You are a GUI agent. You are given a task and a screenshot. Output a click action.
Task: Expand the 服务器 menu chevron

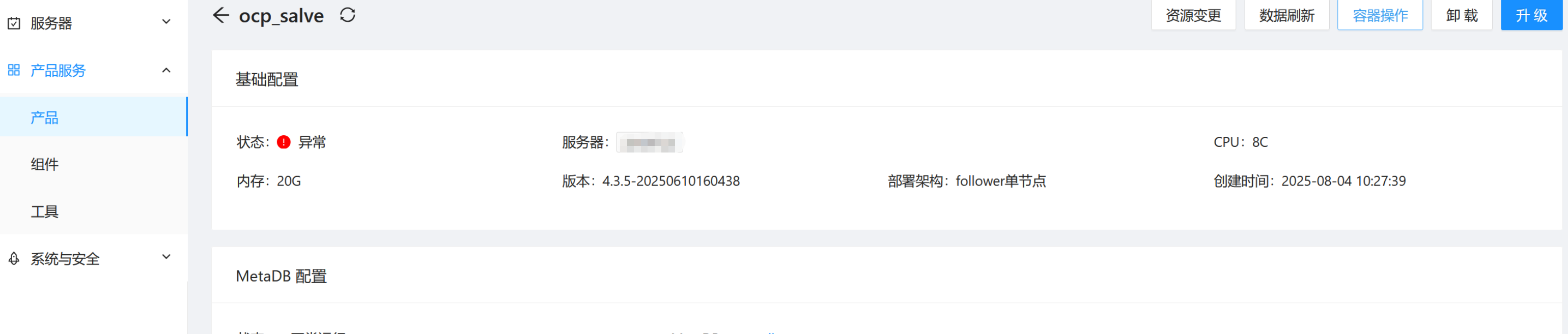coord(166,22)
